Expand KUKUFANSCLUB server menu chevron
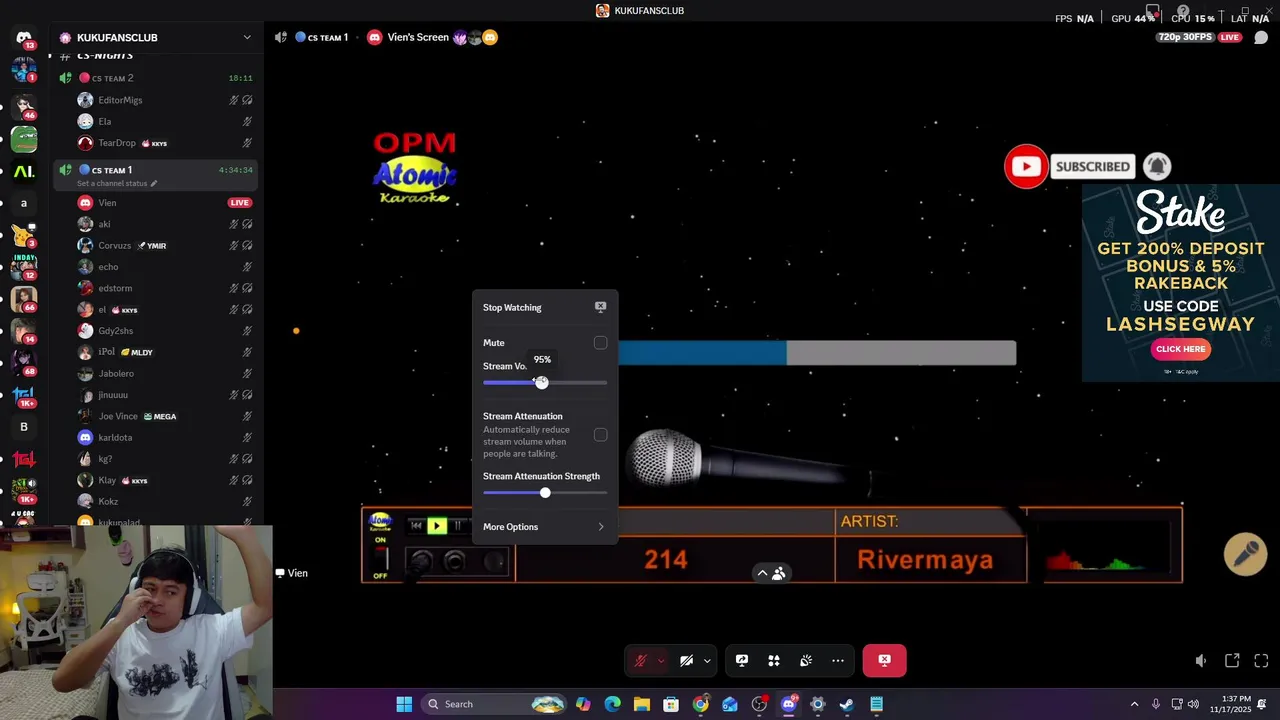 [x=247, y=38]
